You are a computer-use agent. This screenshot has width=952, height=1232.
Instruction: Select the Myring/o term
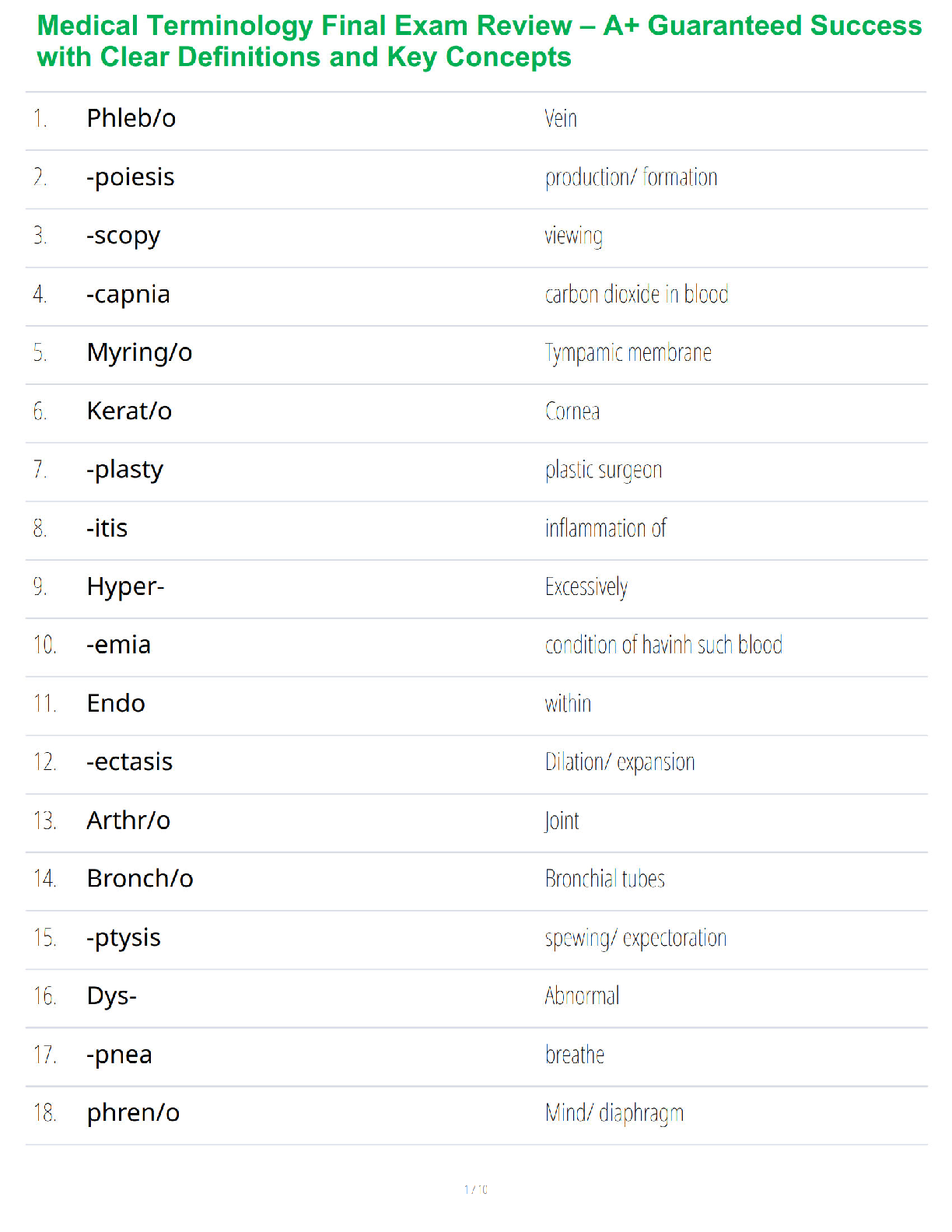tap(139, 352)
